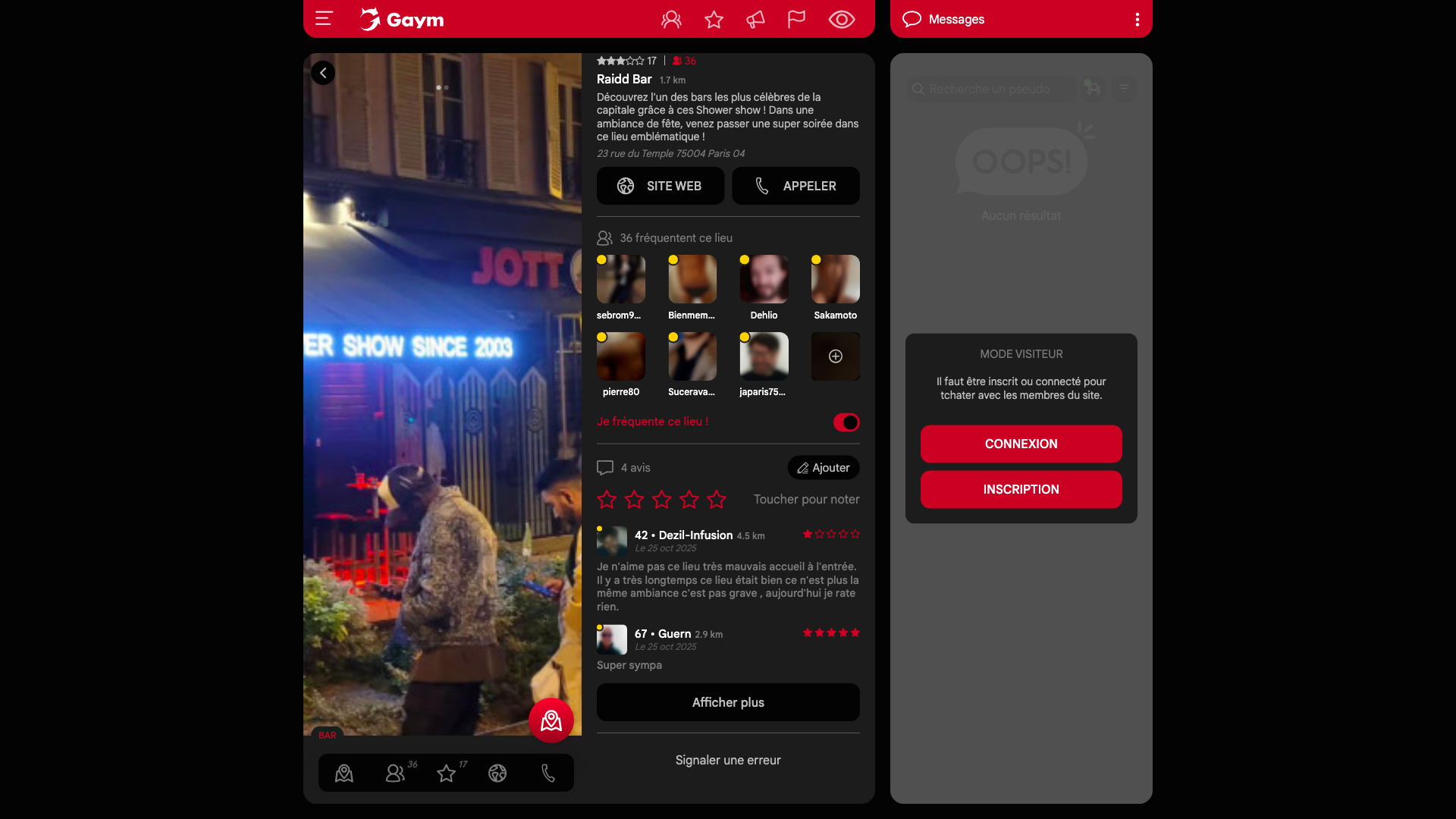
Task: Go back with the arrow button
Action: (x=323, y=73)
